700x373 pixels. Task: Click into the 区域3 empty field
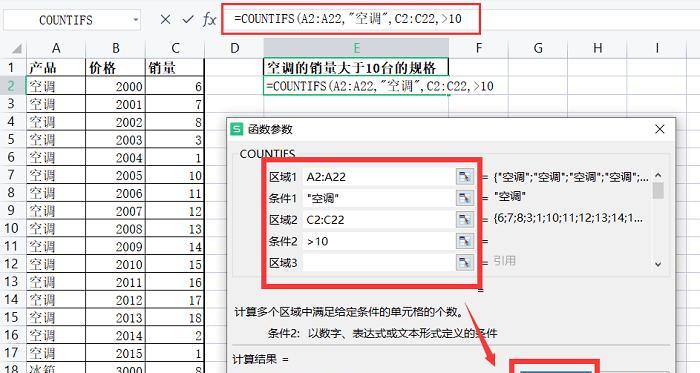(x=379, y=263)
